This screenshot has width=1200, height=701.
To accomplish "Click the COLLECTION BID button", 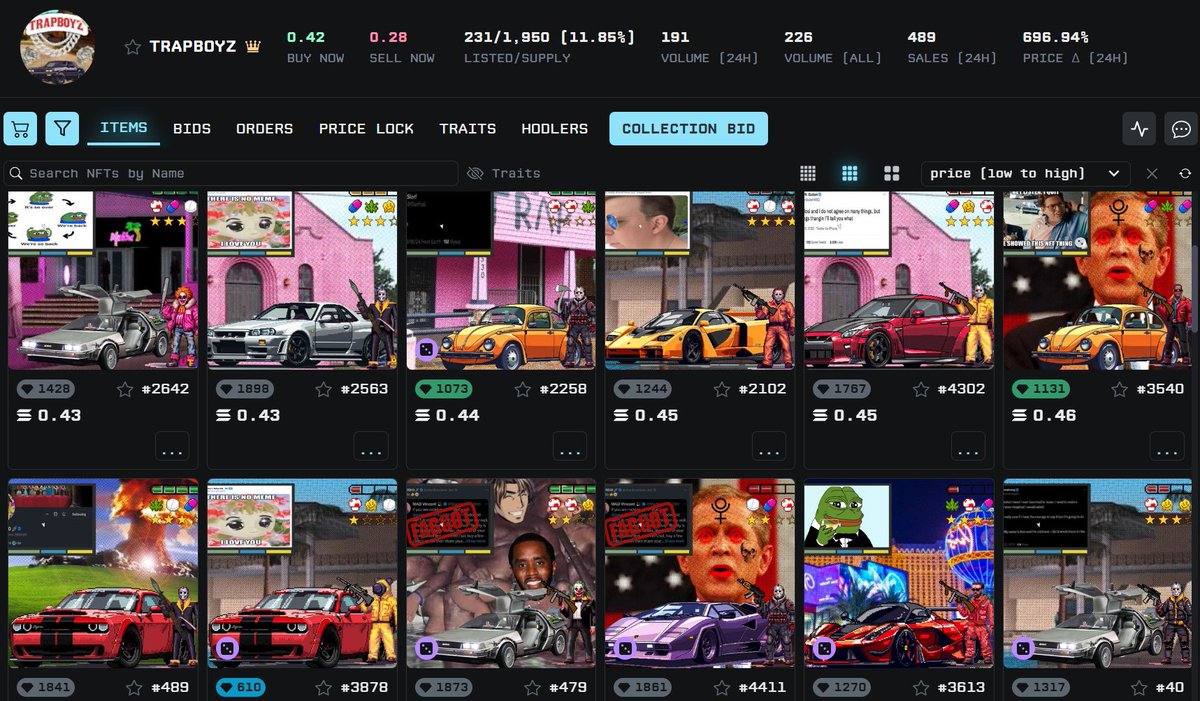I will 689,129.
